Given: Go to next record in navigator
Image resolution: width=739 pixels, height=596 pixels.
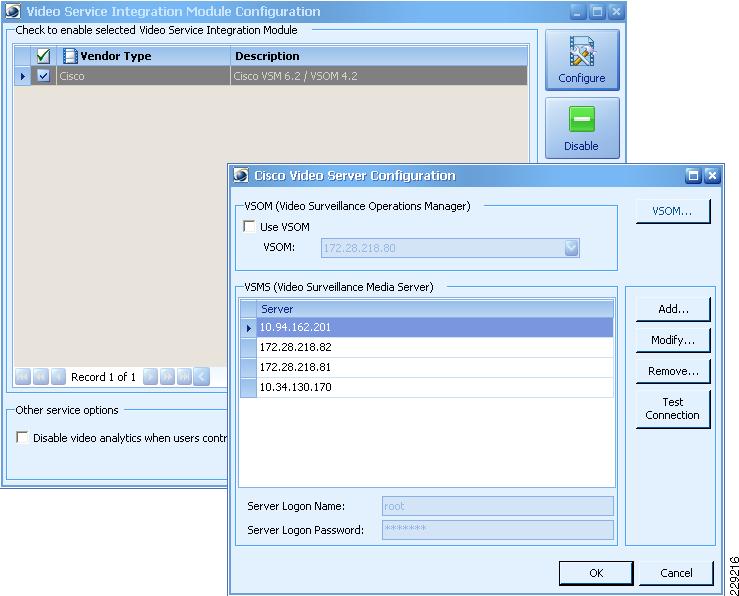Looking at the screenshot, I should (150, 377).
